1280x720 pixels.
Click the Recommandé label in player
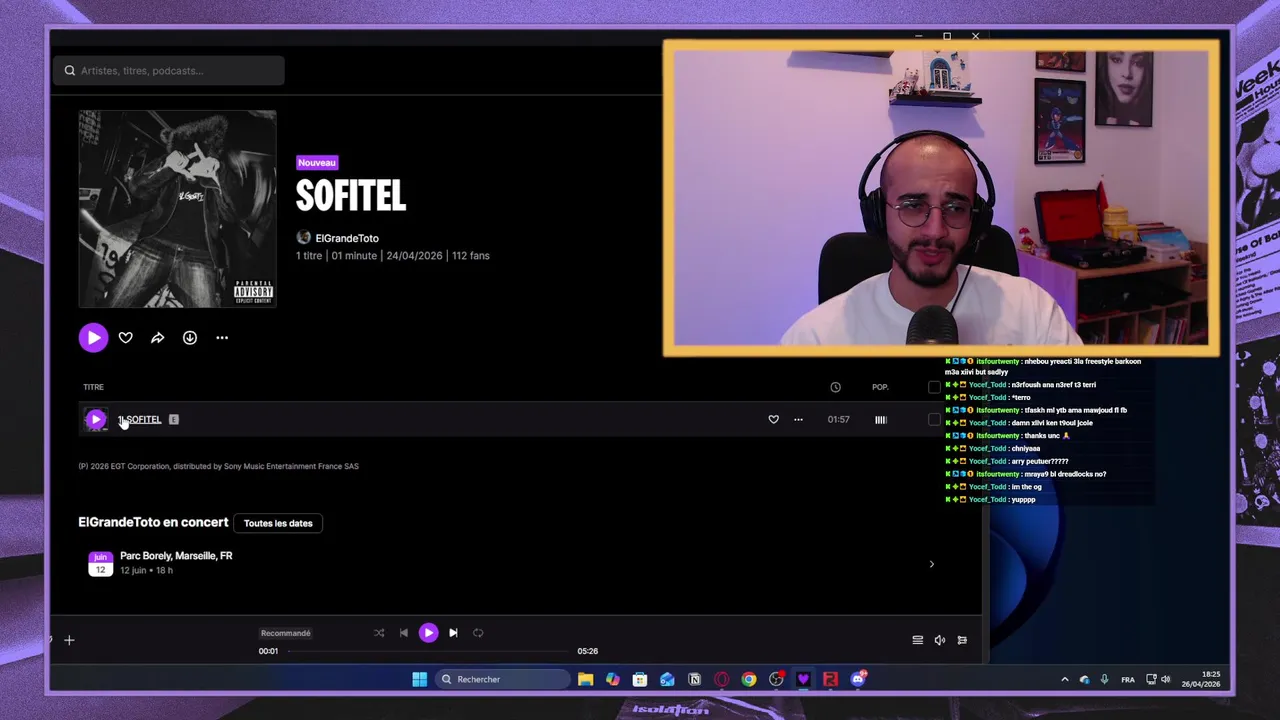point(285,633)
